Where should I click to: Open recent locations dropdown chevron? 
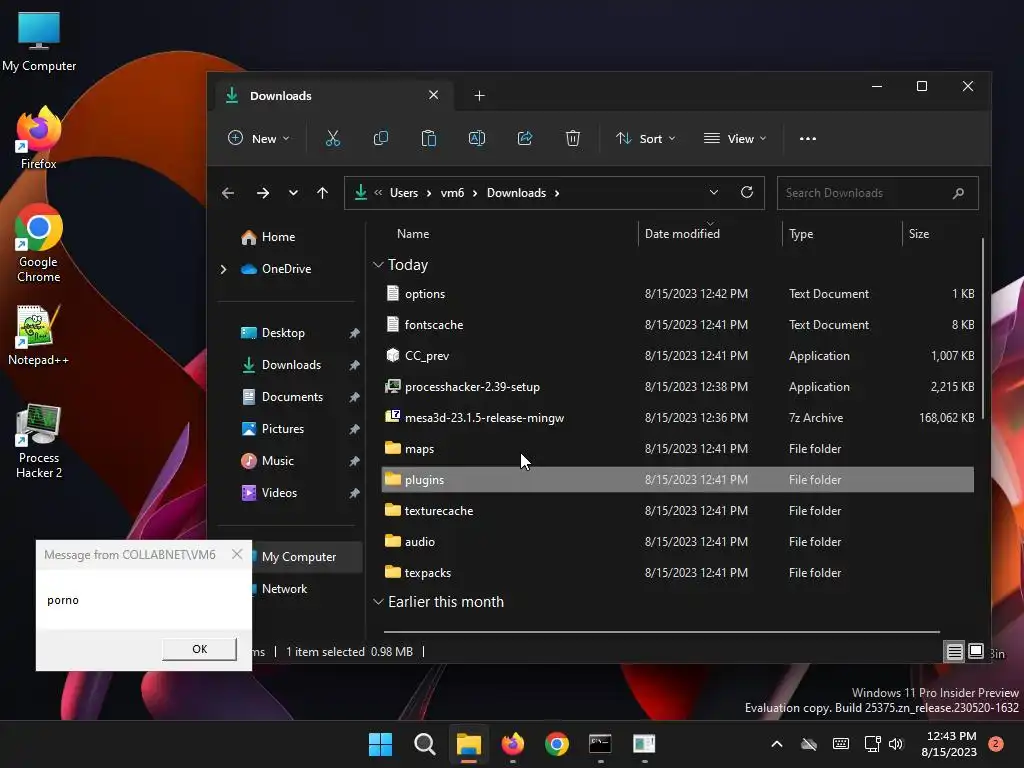click(293, 193)
